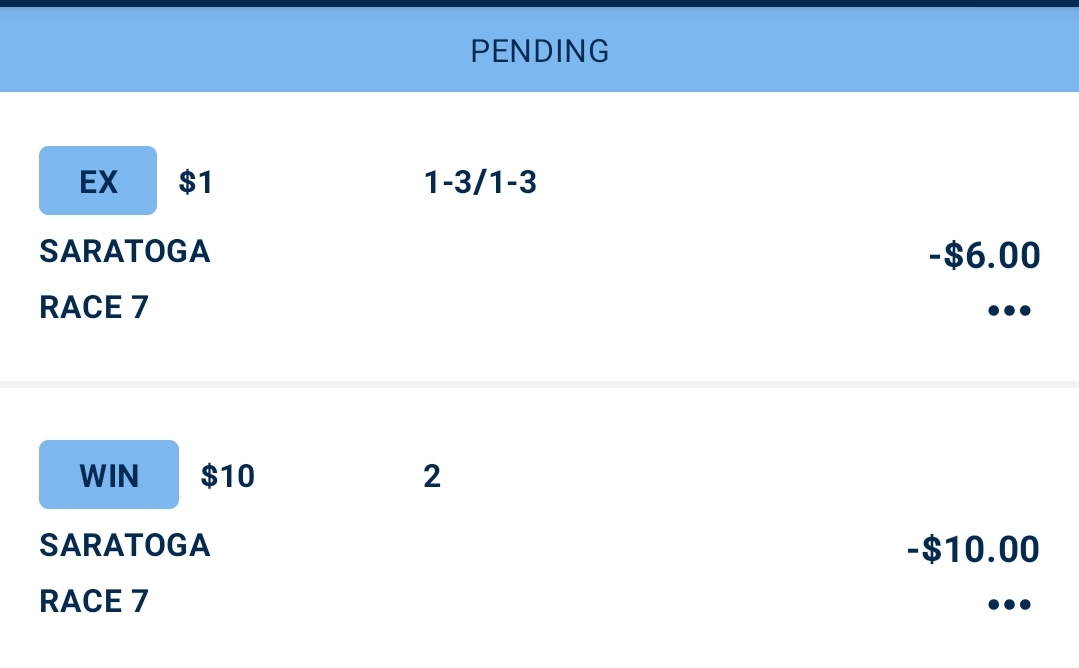This screenshot has width=1079, height=668.
Task: Tap the 1-3/1-3 exacta selections
Action: coord(480,182)
